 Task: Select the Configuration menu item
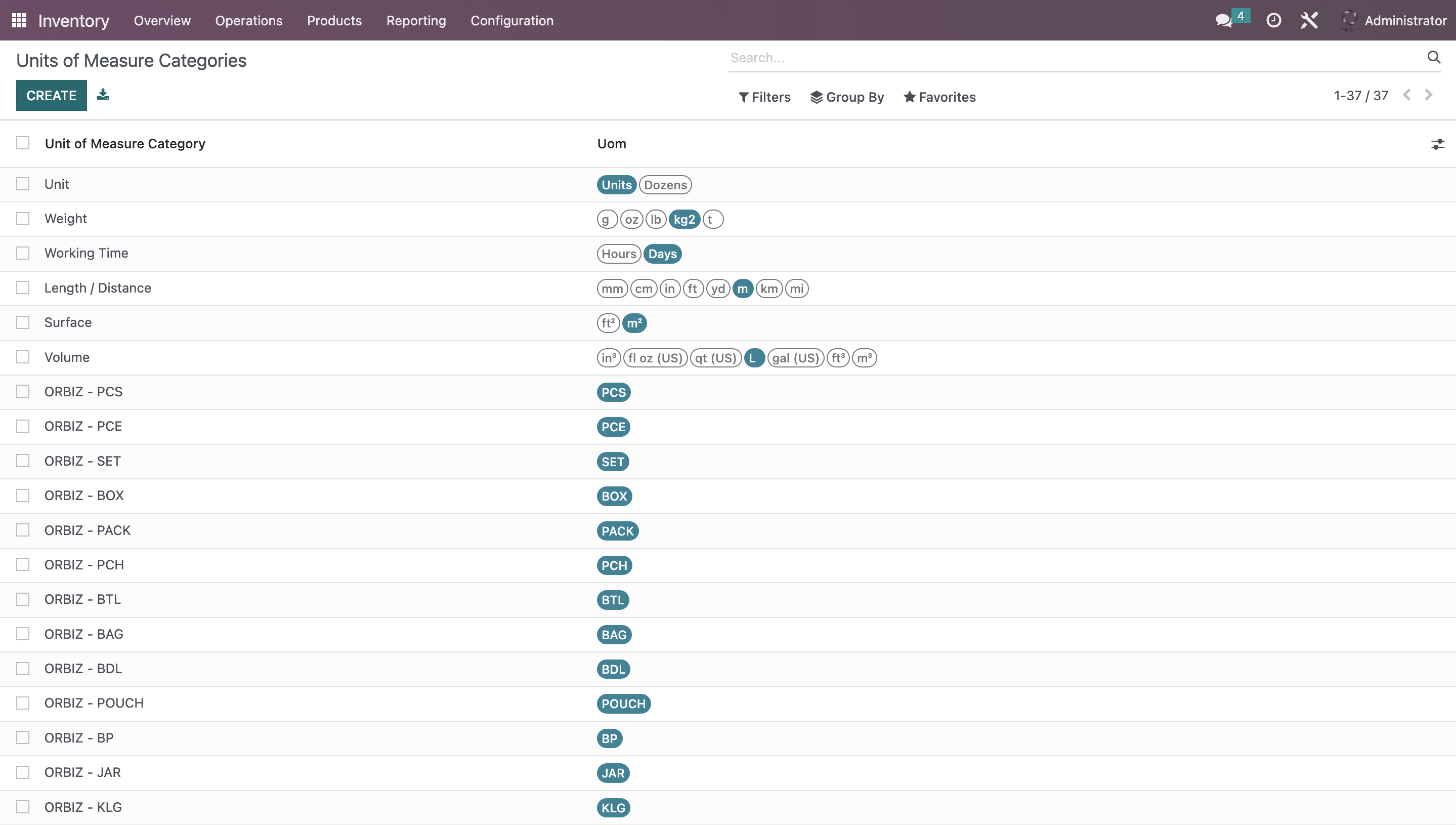[x=512, y=20]
